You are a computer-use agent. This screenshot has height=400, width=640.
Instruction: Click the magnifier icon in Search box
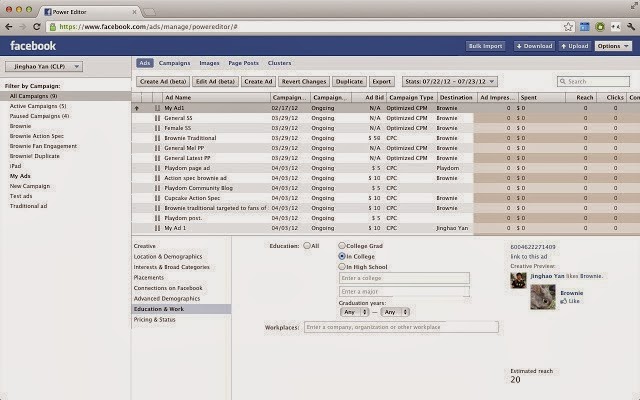(x=563, y=82)
